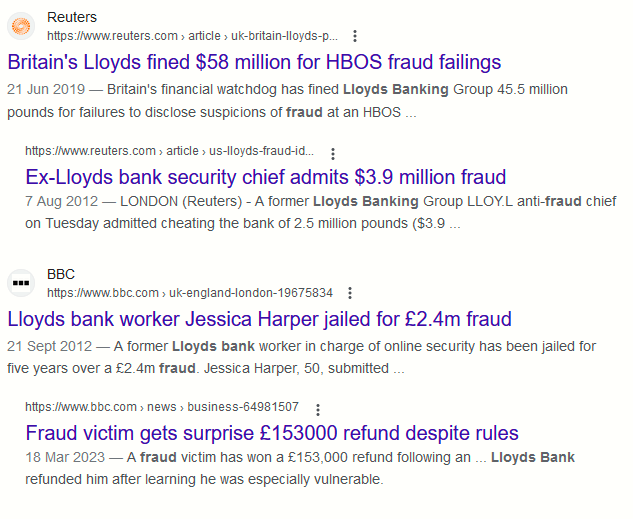Click the 21 Sept 2012 Jessica Harper snippet
The image size is (633, 519).
click(300, 357)
